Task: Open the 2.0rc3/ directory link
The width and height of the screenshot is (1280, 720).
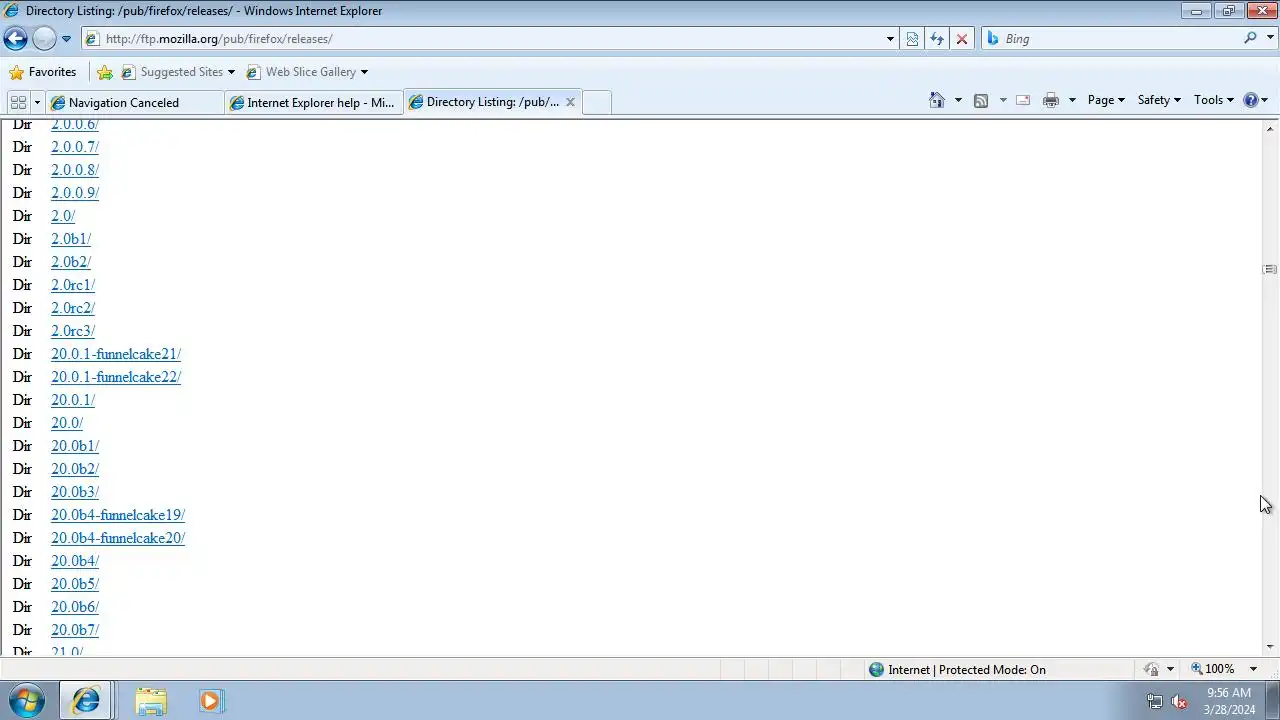Action: click(x=73, y=331)
